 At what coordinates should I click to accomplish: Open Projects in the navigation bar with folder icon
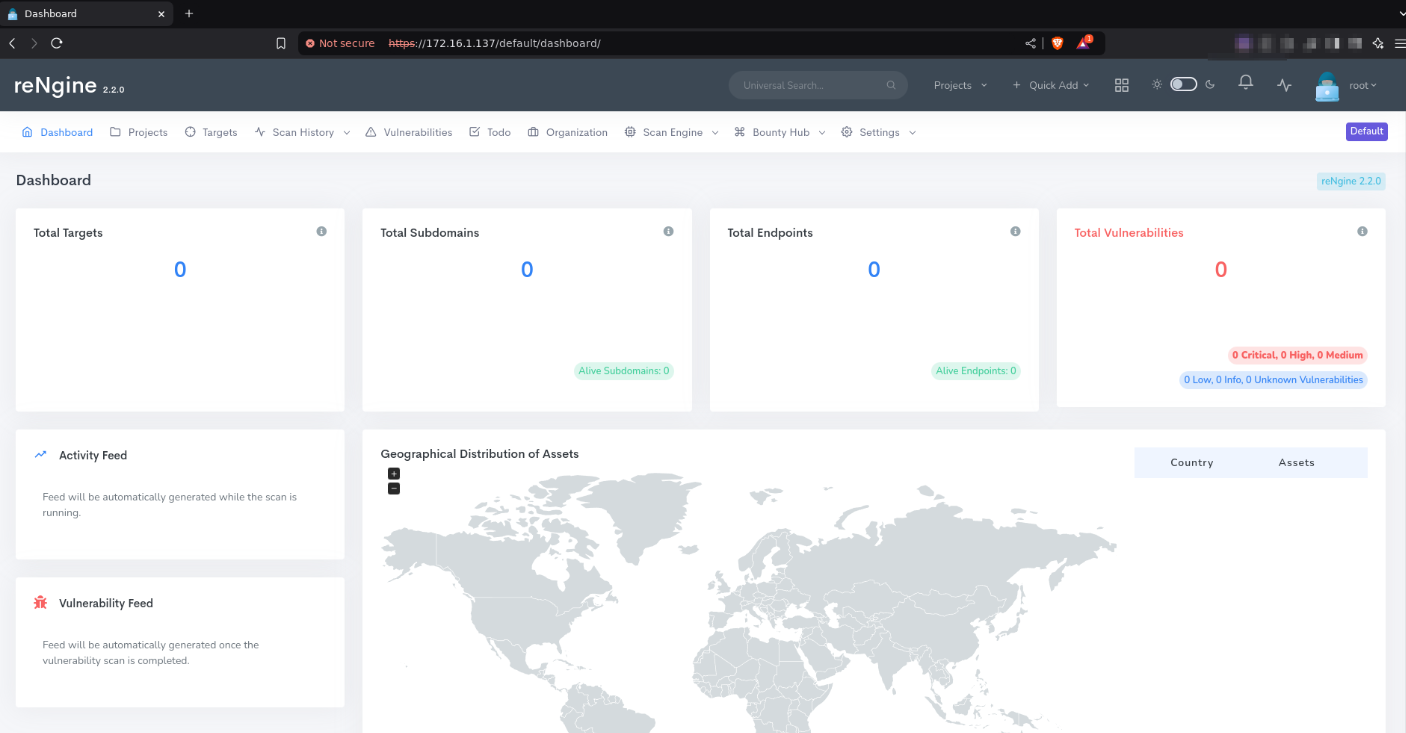(139, 132)
